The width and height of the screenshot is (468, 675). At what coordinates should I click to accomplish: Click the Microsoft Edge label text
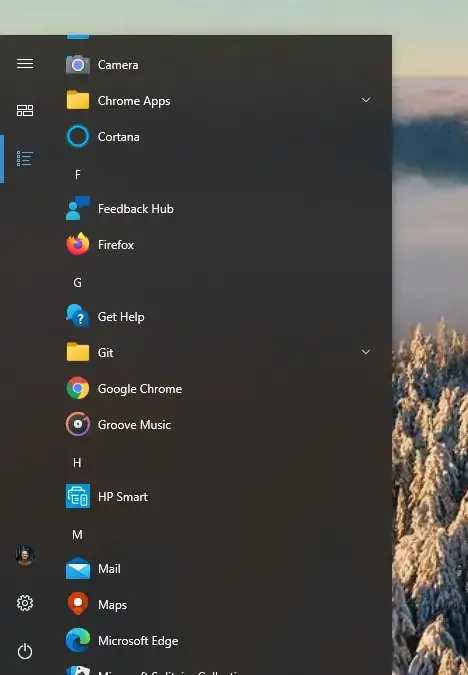(x=138, y=641)
